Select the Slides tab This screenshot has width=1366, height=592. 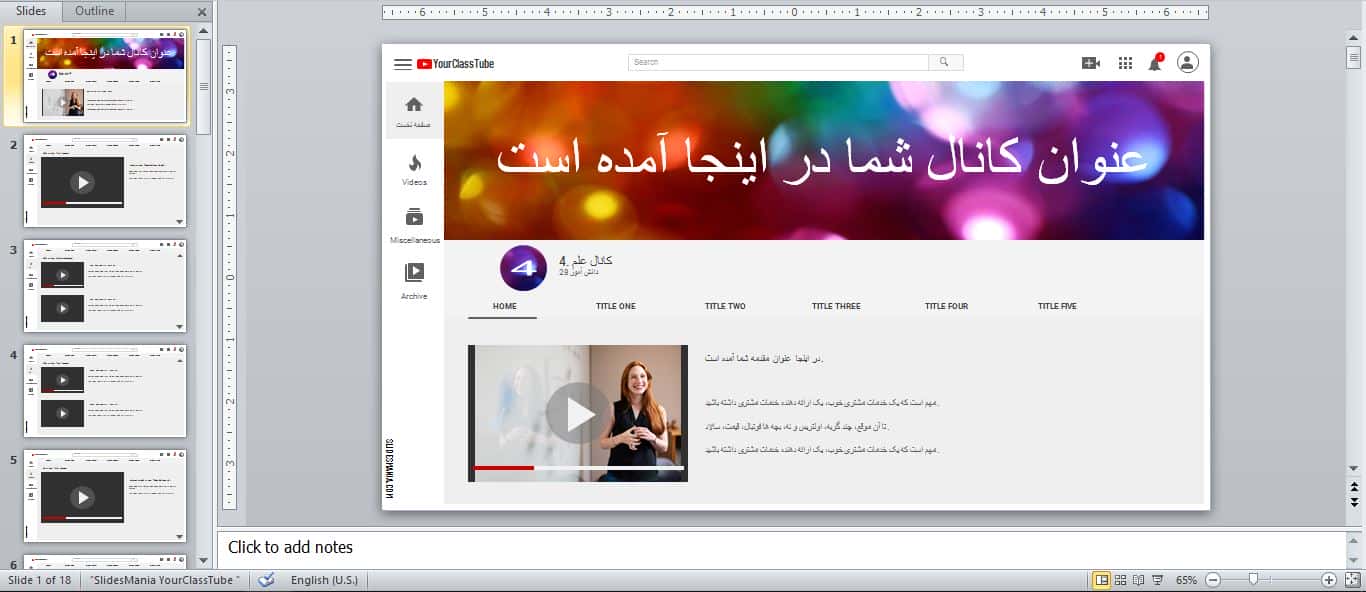click(x=31, y=11)
